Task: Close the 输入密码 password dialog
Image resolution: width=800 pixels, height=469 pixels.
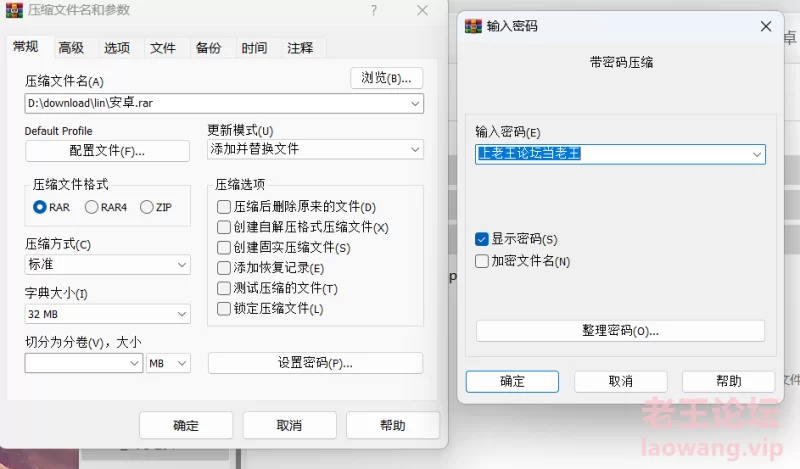Action: click(x=766, y=27)
